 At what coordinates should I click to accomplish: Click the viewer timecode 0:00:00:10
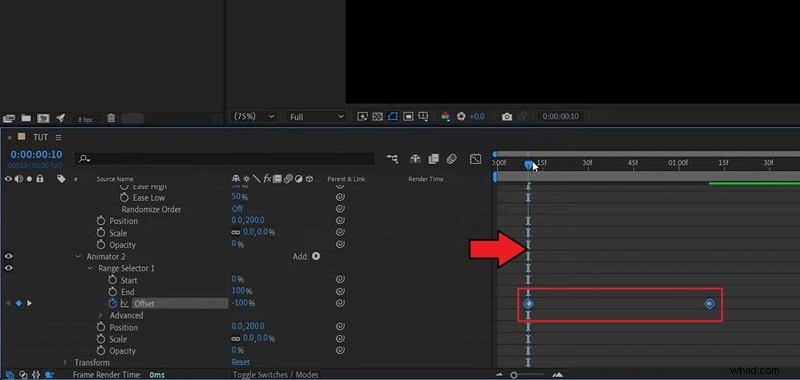(x=560, y=117)
